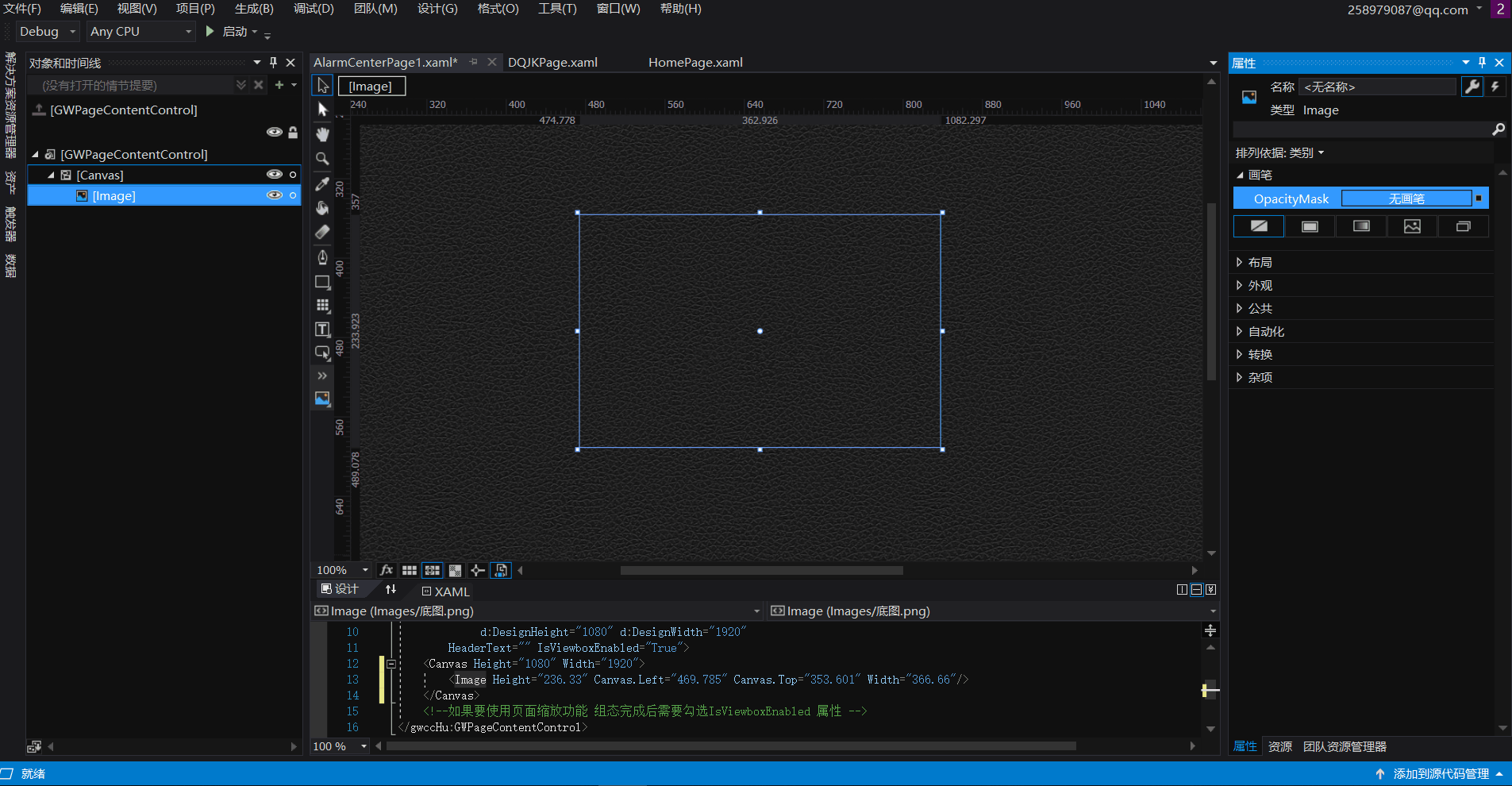
Task: Choose the Paint Bucket tool
Action: (x=322, y=208)
